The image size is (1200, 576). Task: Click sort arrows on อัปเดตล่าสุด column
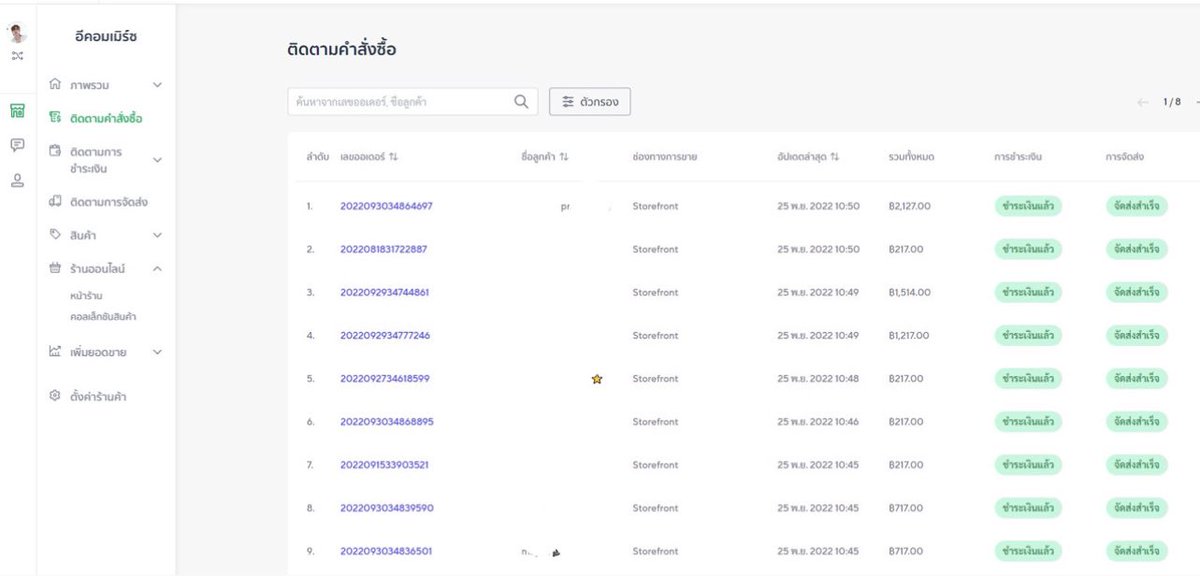834,158
